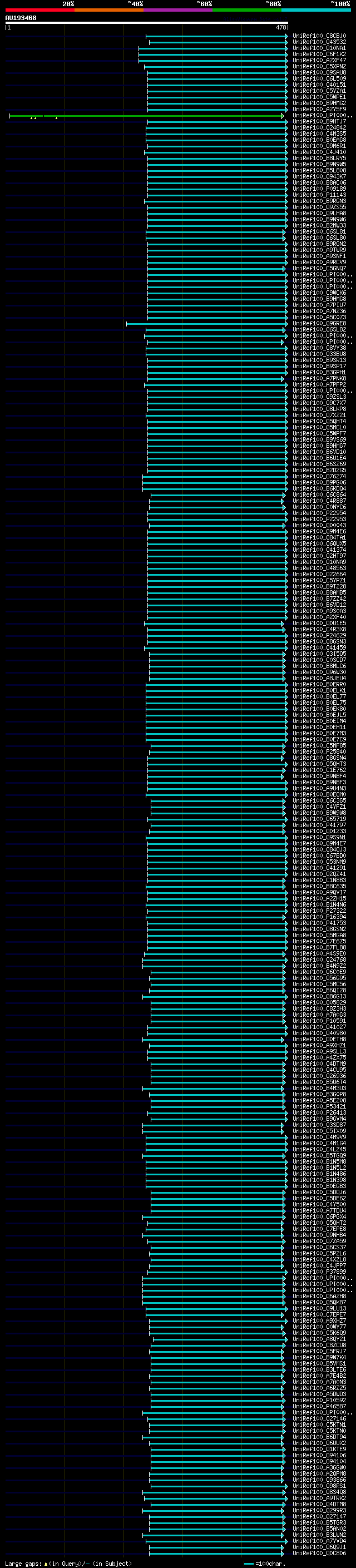Select the UniRef100_Q24842 entry

pyautogui.click(x=319, y=128)
